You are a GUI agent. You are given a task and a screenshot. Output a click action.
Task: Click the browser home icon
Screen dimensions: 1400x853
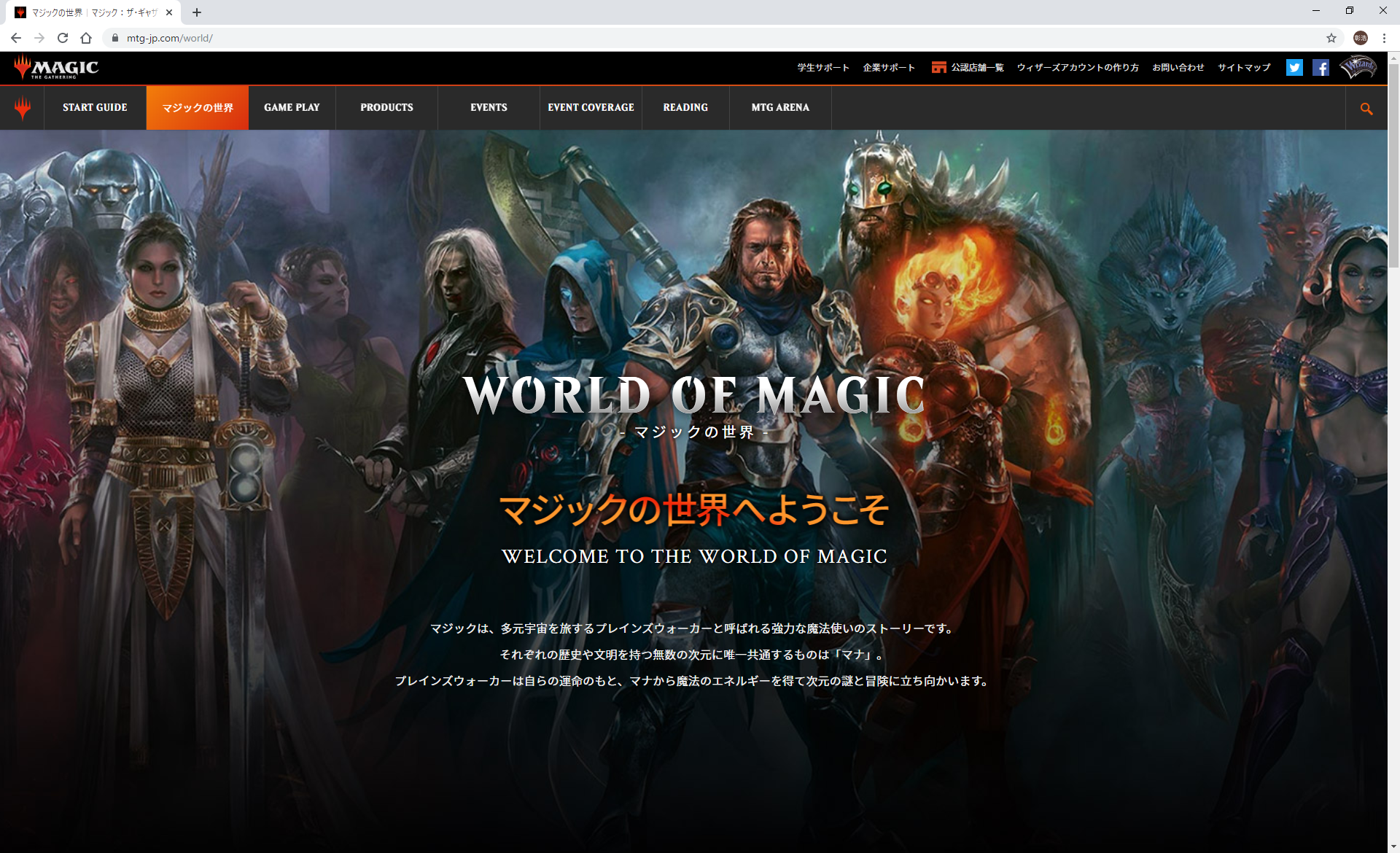pos(86,38)
